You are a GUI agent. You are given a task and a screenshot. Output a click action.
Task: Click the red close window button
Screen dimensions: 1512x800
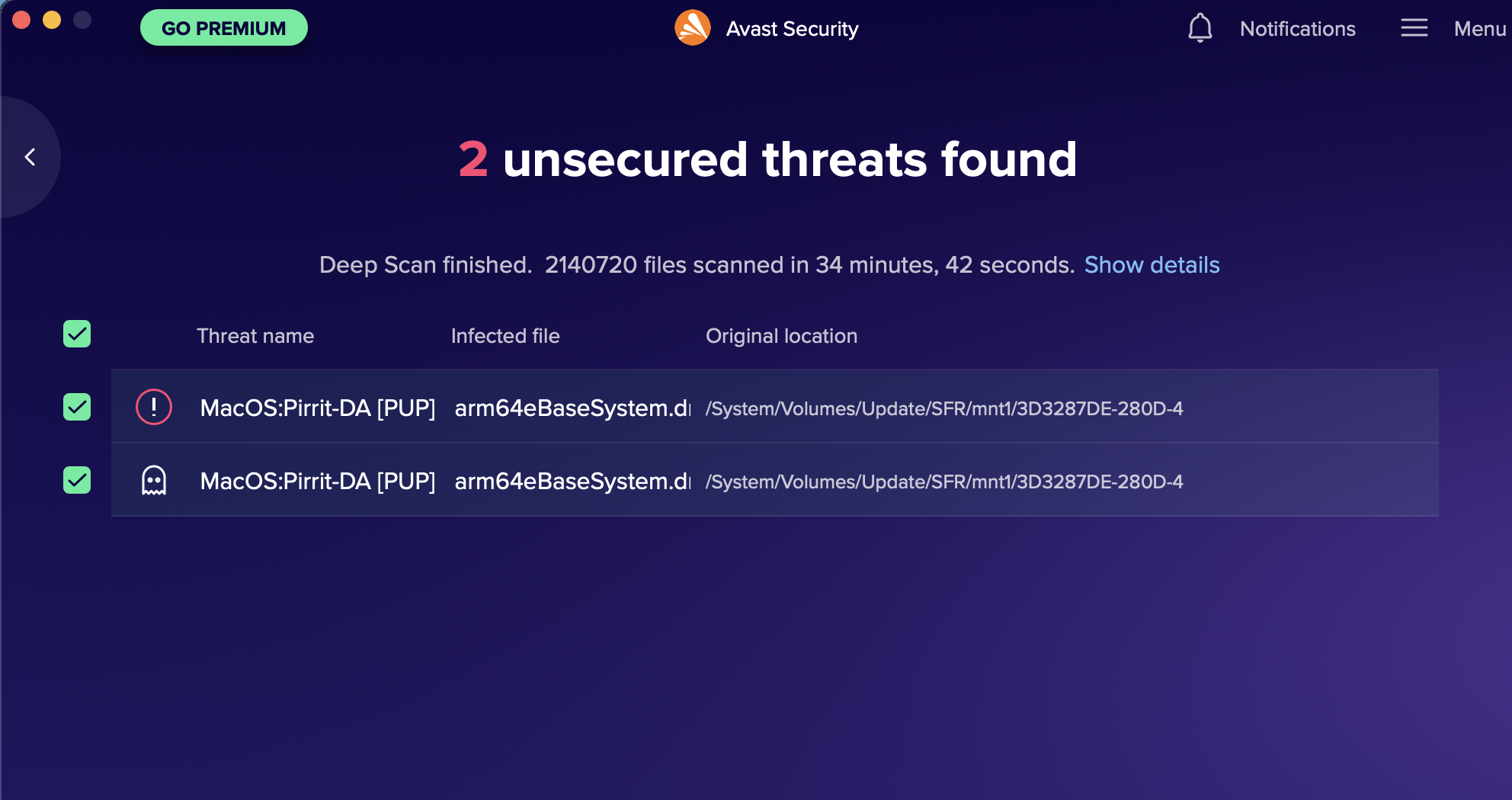[21, 20]
